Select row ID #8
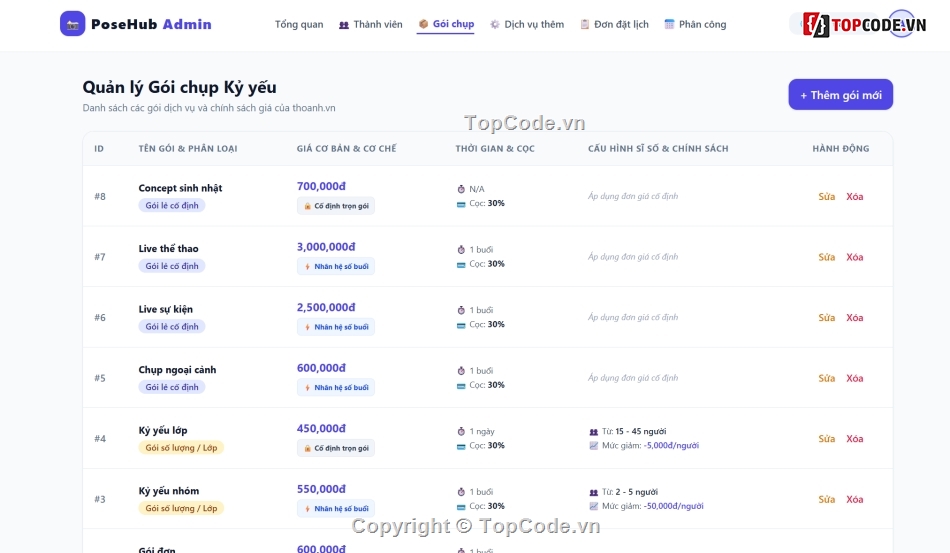 [100, 196]
